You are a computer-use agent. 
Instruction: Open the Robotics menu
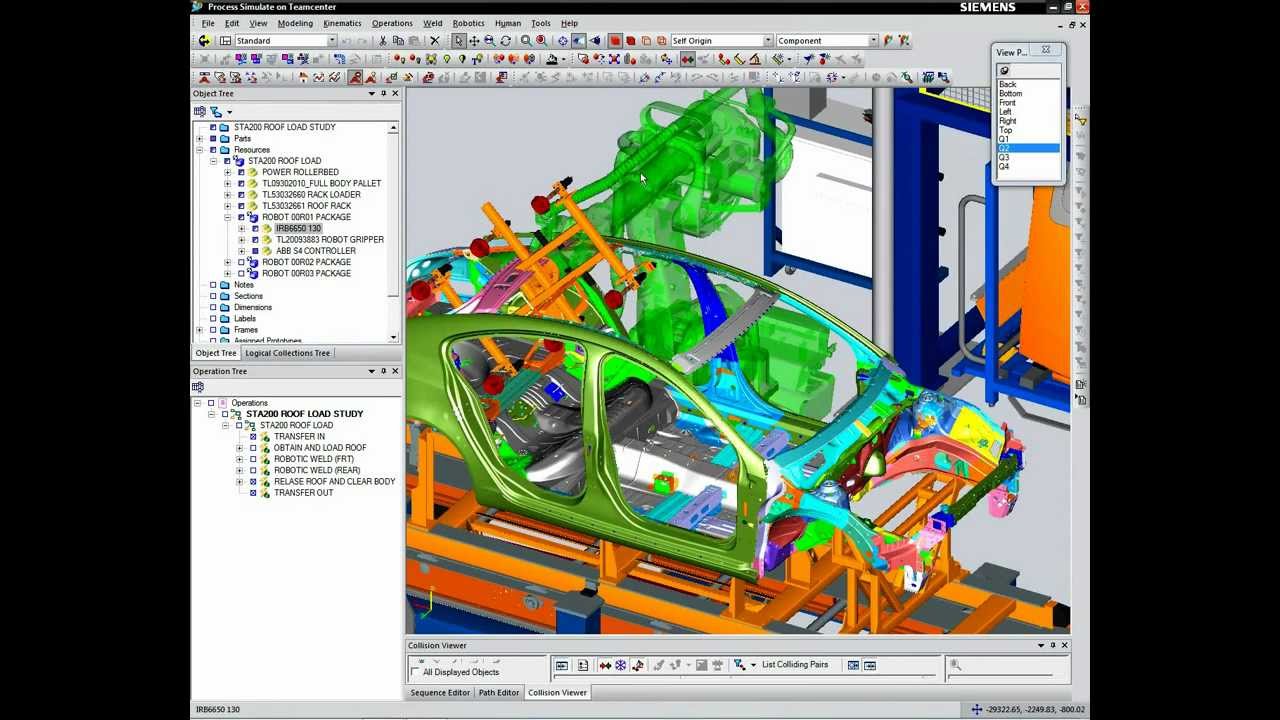point(468,23)
